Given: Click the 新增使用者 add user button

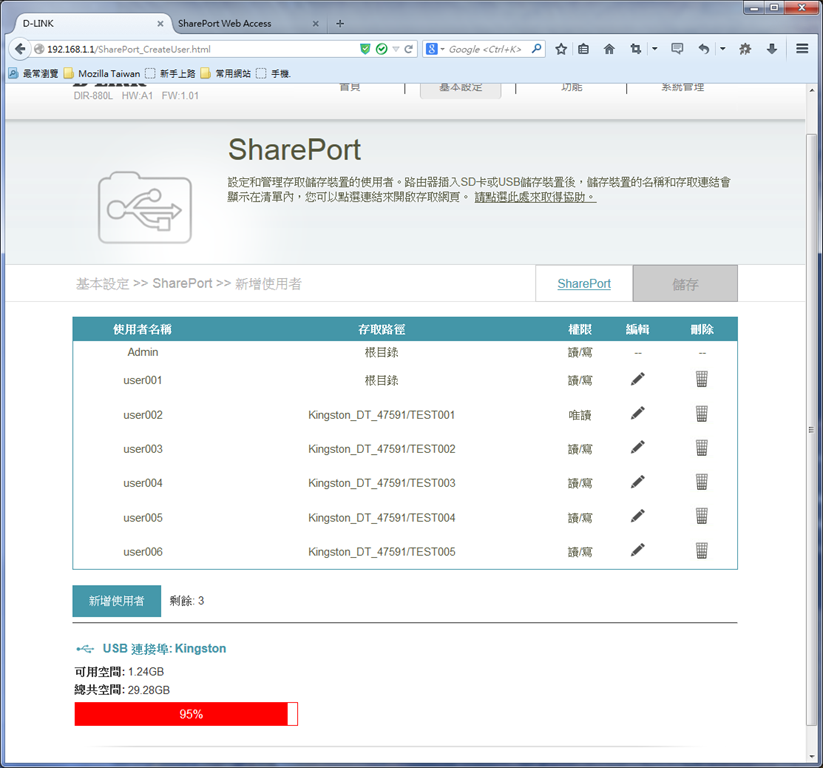Looking at the screenshot, I should (x=117, y=601).
